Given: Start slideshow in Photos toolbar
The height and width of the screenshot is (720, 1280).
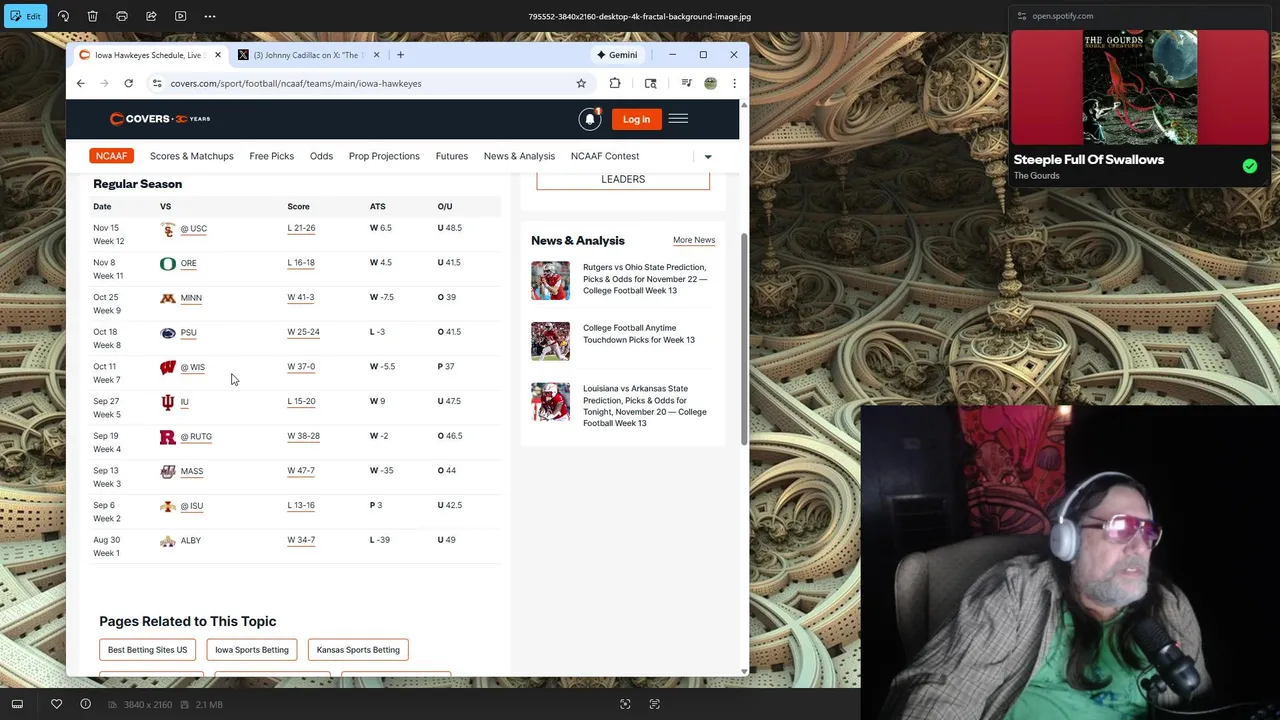Looking at the screenshot, I should pos(180,16).
